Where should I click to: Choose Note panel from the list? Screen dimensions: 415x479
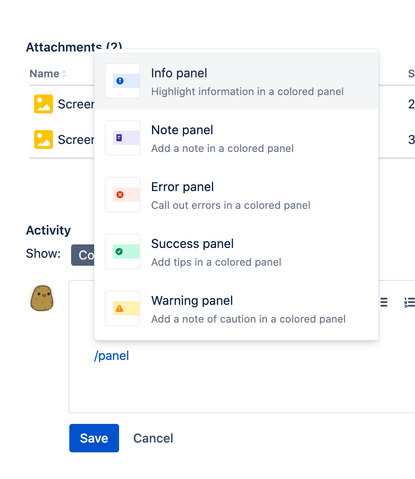point(236,138)
